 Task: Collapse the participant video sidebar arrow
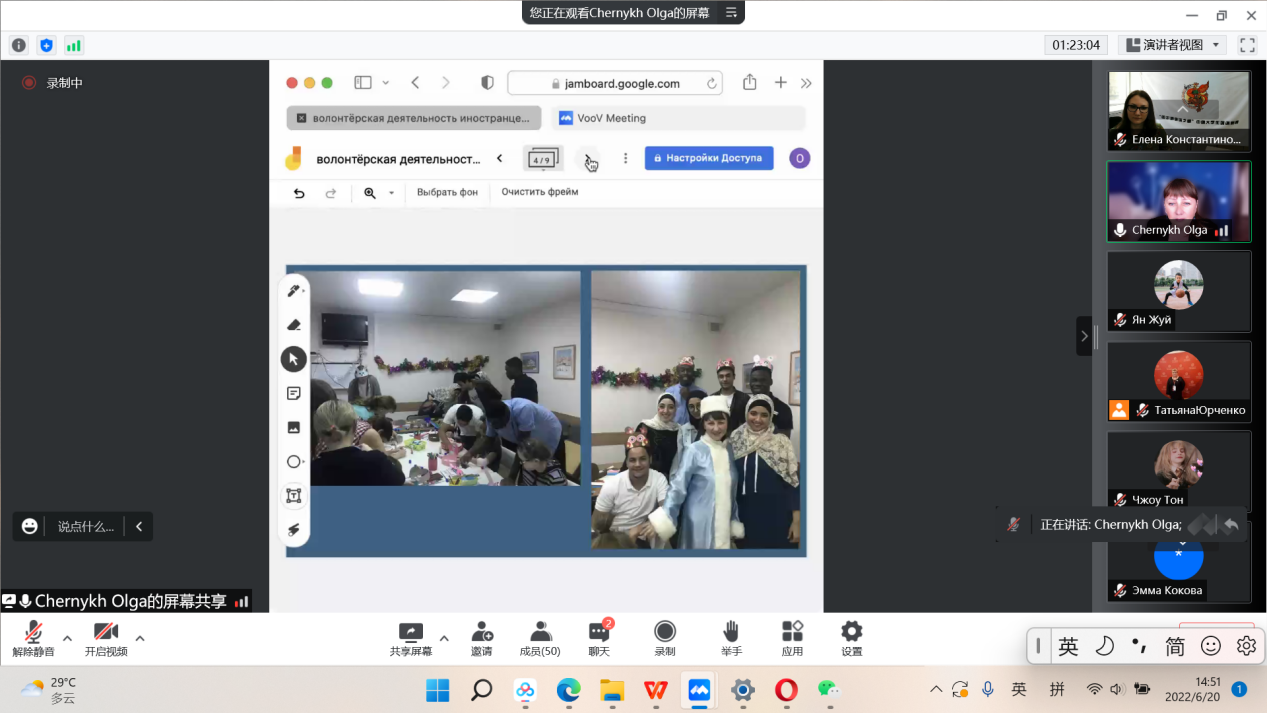pyautogui.click(x=1084, y=336)
